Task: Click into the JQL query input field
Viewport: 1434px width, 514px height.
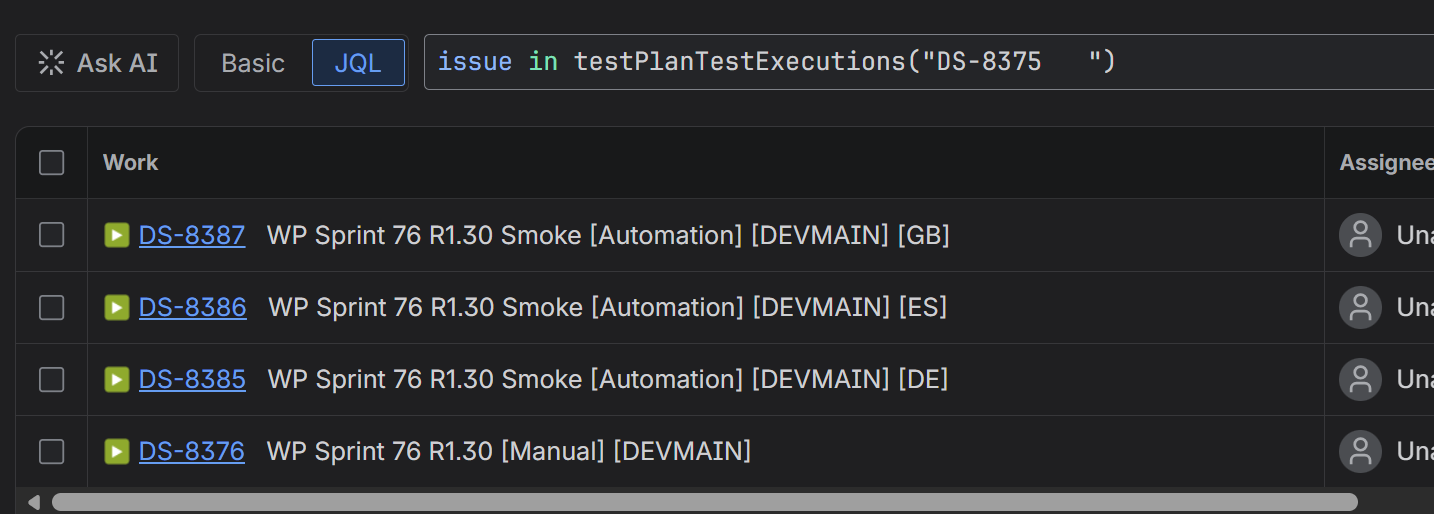Action: coord(929,62)
